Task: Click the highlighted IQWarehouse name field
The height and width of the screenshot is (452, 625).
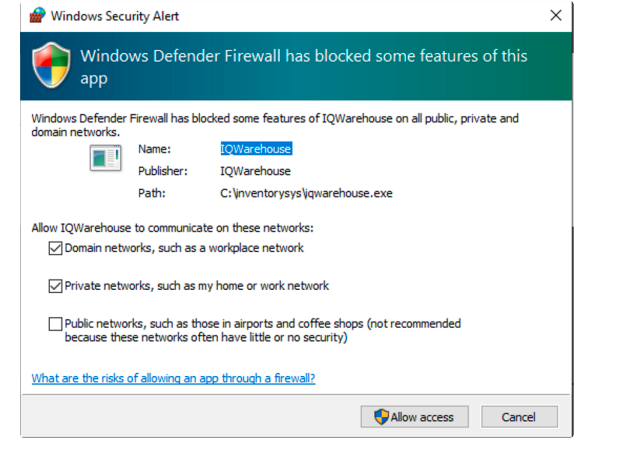Action: tap(256, 149)
